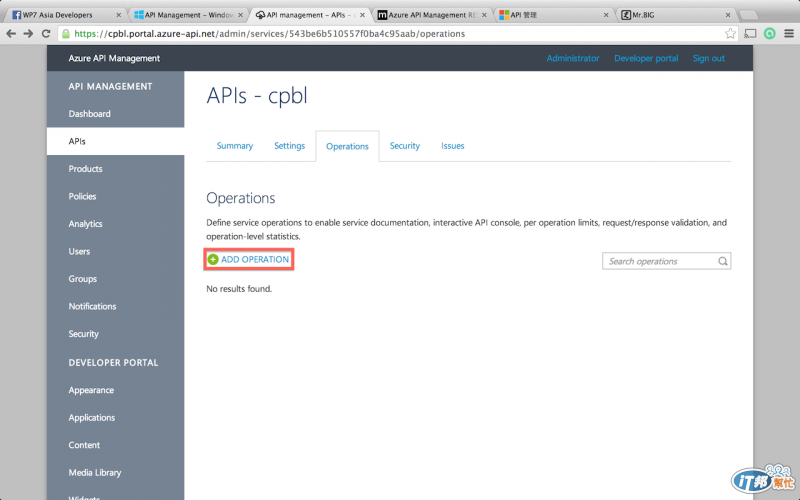Close the Mr.BIG browser tab
The image size is (800, 500).
(x=728, y=15)
